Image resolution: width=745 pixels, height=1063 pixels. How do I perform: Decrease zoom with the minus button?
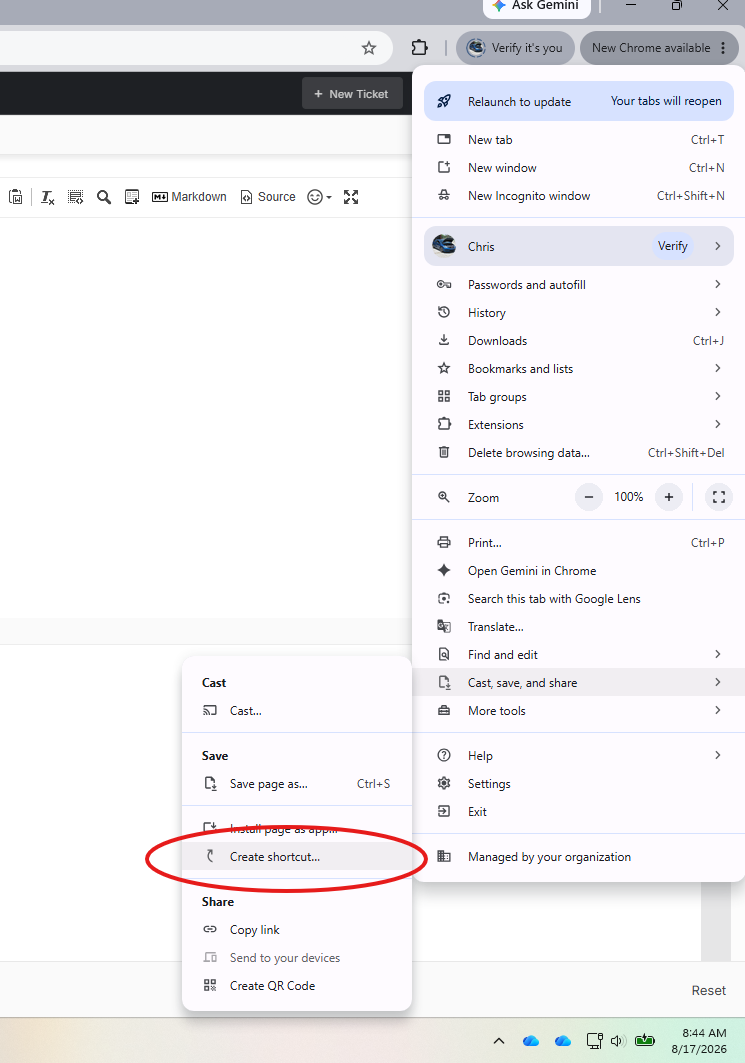click(x=589, y=497)
